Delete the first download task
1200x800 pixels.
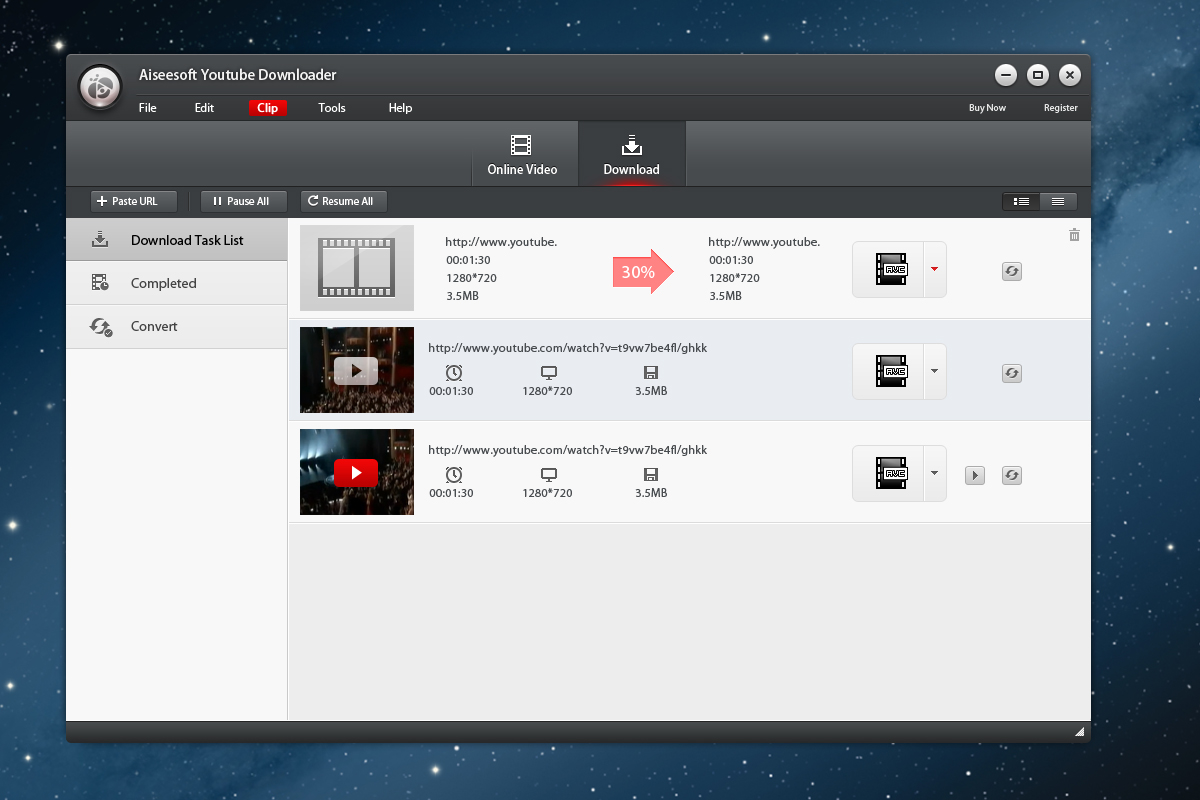tap(1074, 234)
